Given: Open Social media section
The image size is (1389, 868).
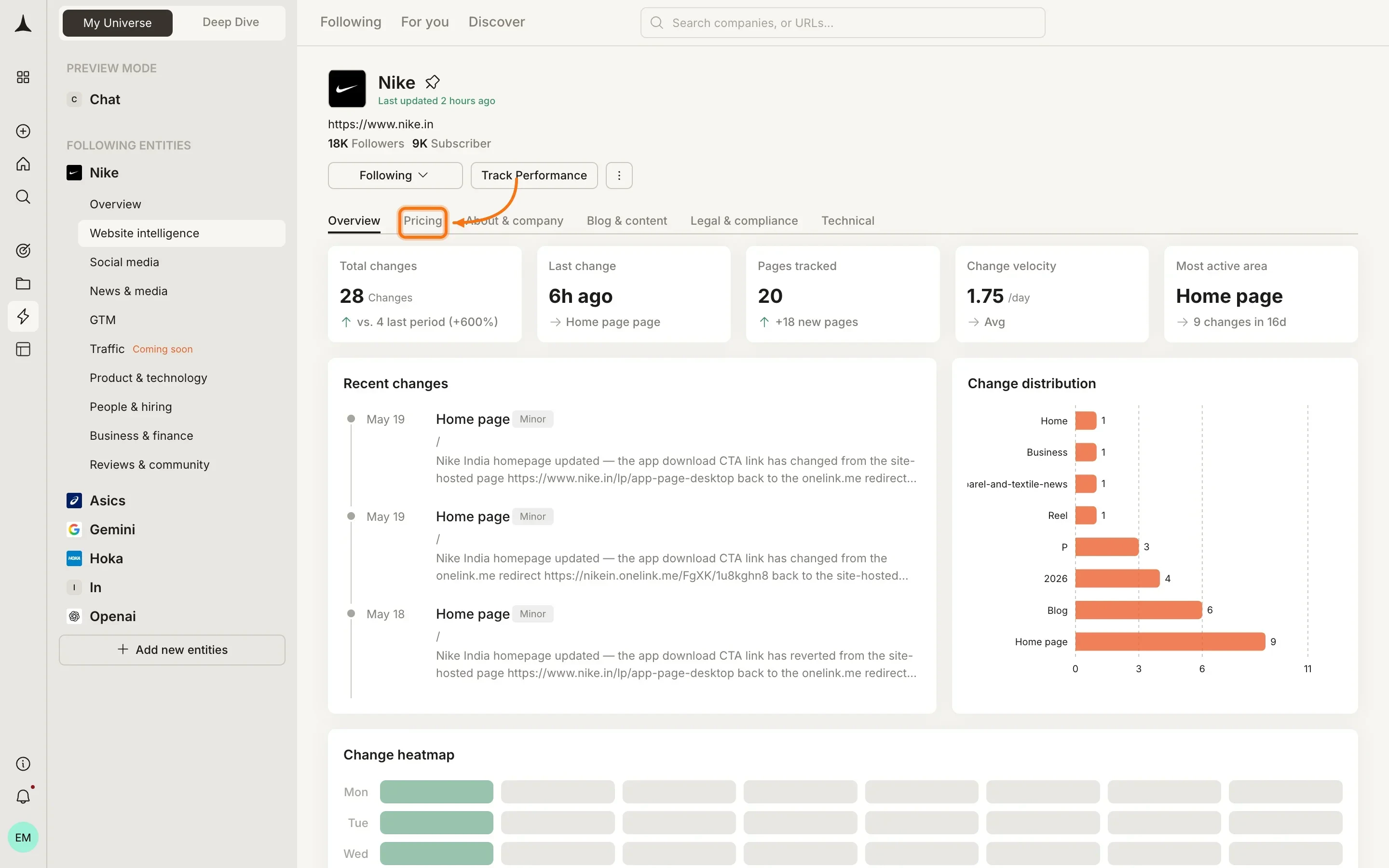Looking at the screenshot, I should (x=124, y=262).
